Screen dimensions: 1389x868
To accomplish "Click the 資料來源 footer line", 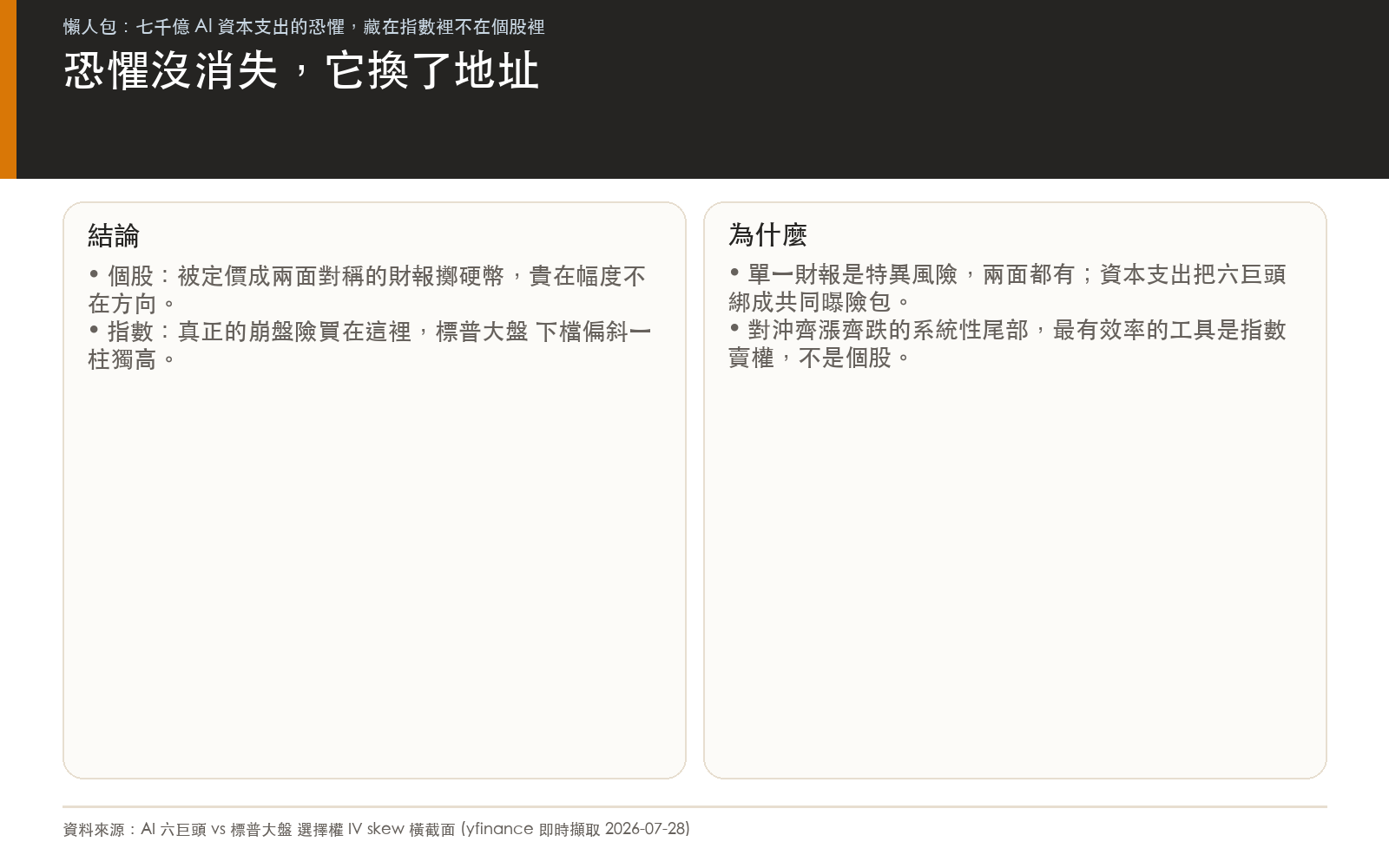I will (377, 829).
